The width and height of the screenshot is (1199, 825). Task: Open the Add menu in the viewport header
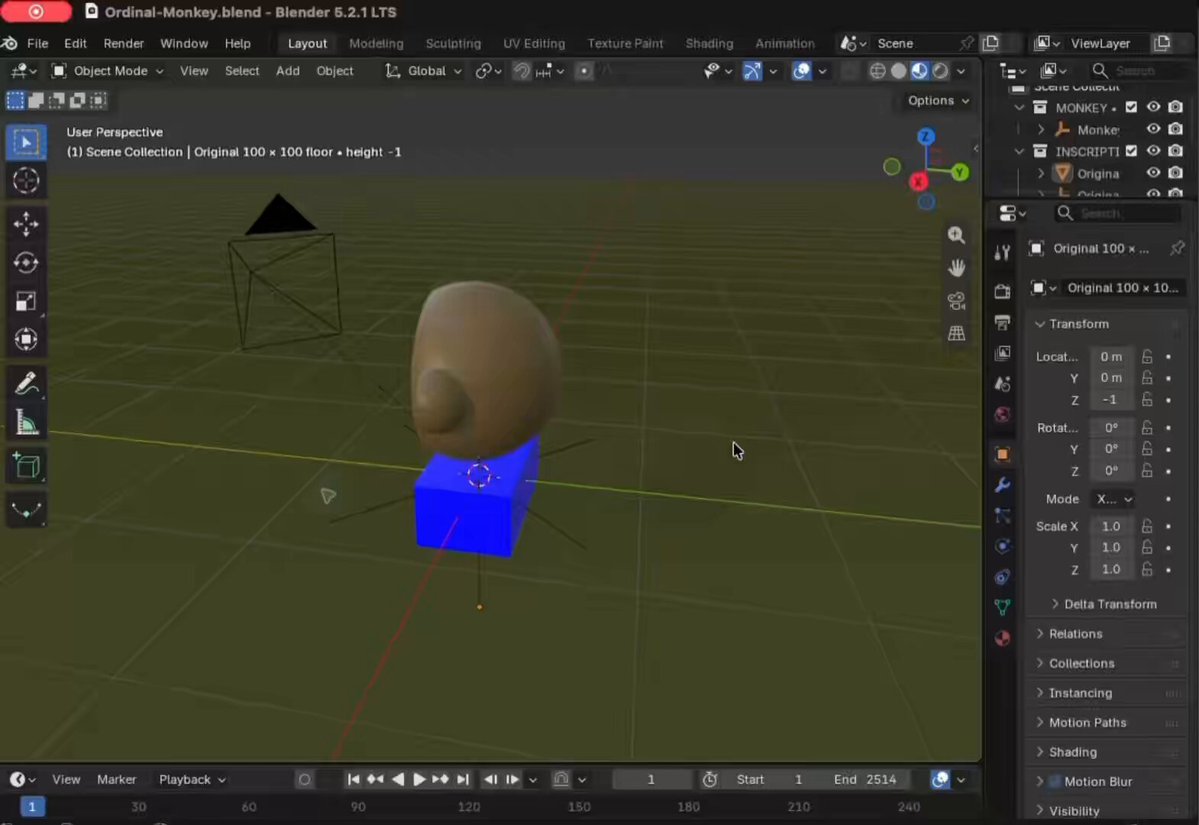pyautogui.click(x=288, y=71)
